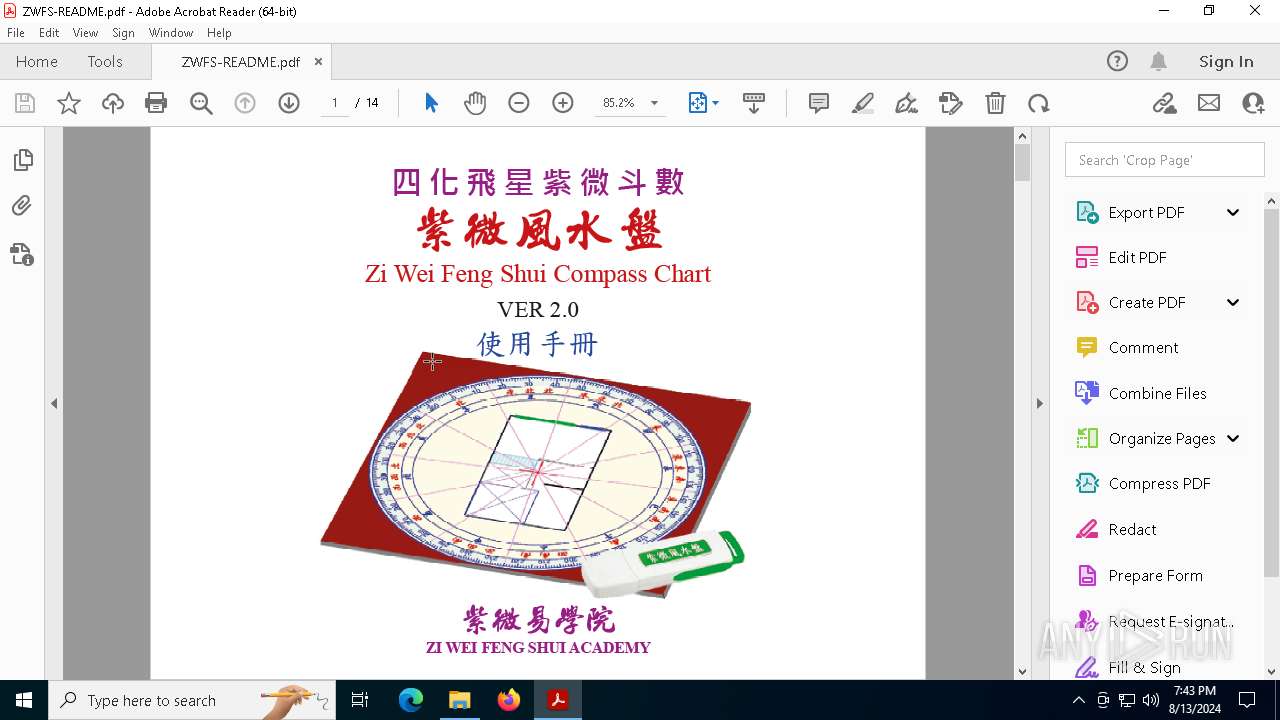
Task: Choose the selection arrow tool
Action: coord(431,103)
